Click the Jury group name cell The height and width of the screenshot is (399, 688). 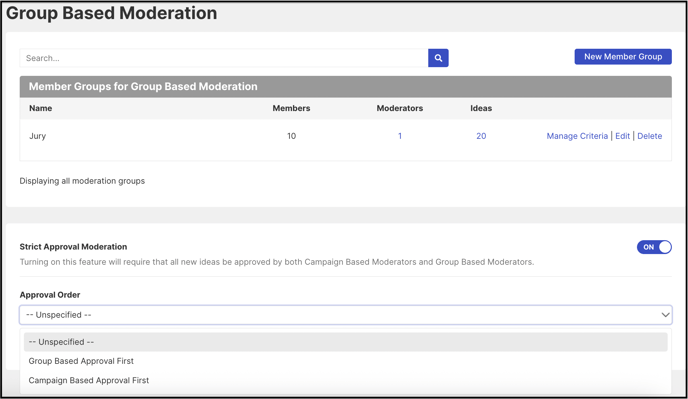37,136
